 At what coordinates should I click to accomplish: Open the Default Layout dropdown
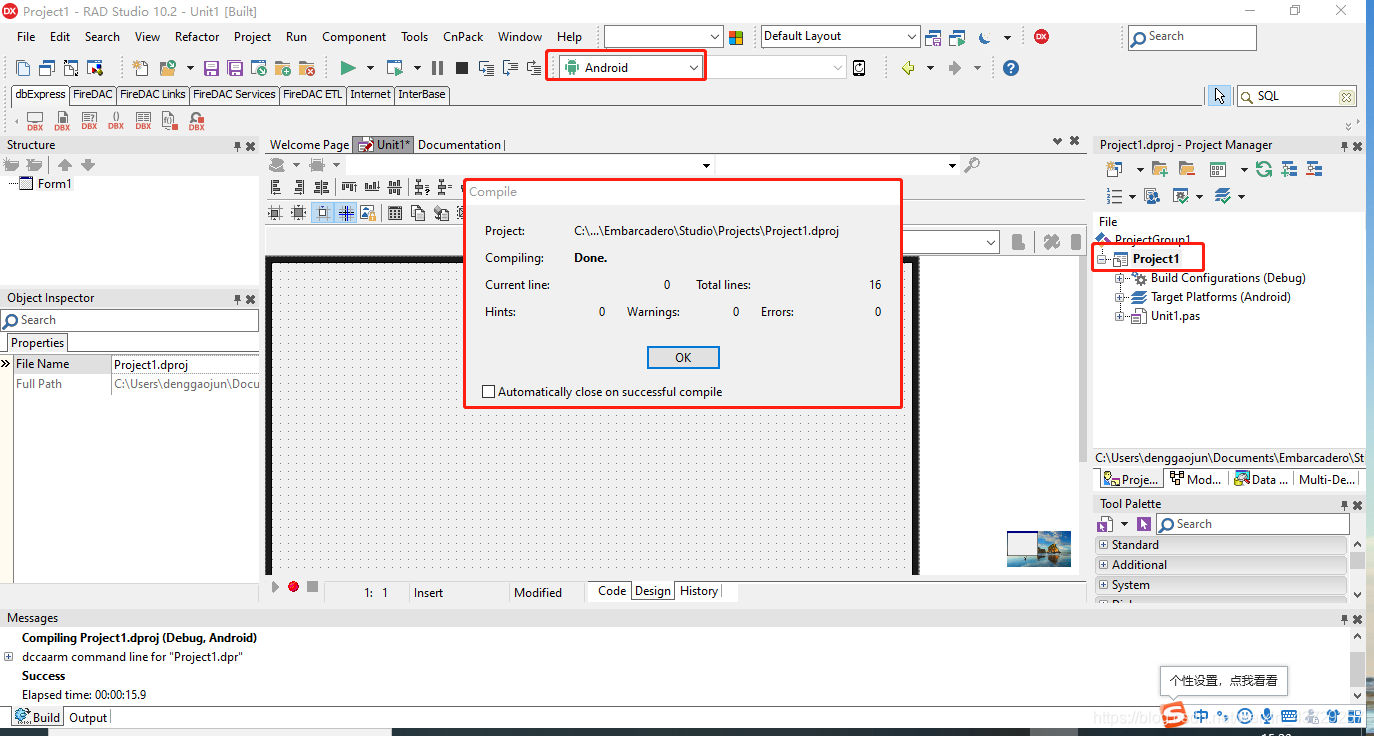911,37
